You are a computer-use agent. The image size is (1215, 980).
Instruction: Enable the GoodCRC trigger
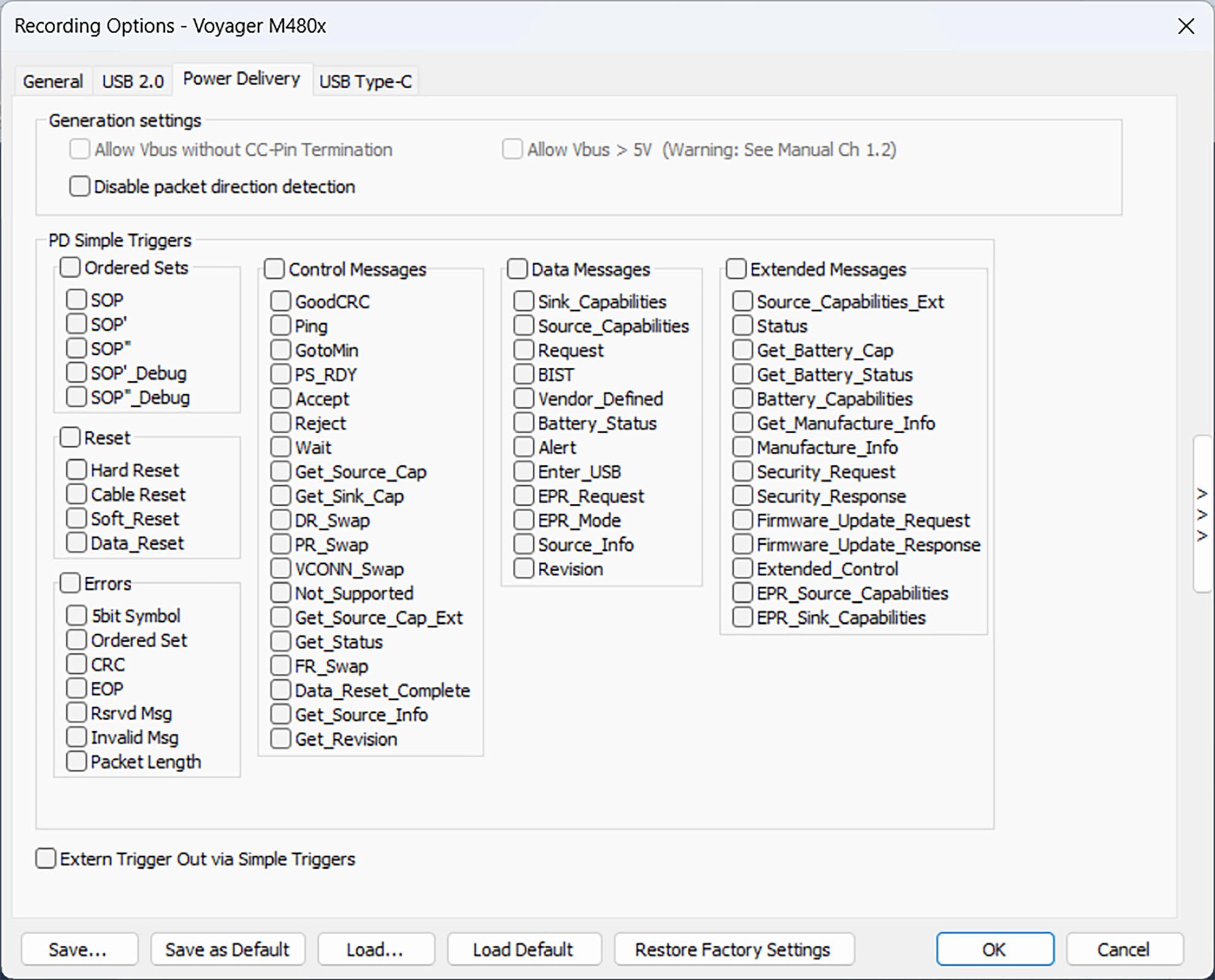click(281, 301)
